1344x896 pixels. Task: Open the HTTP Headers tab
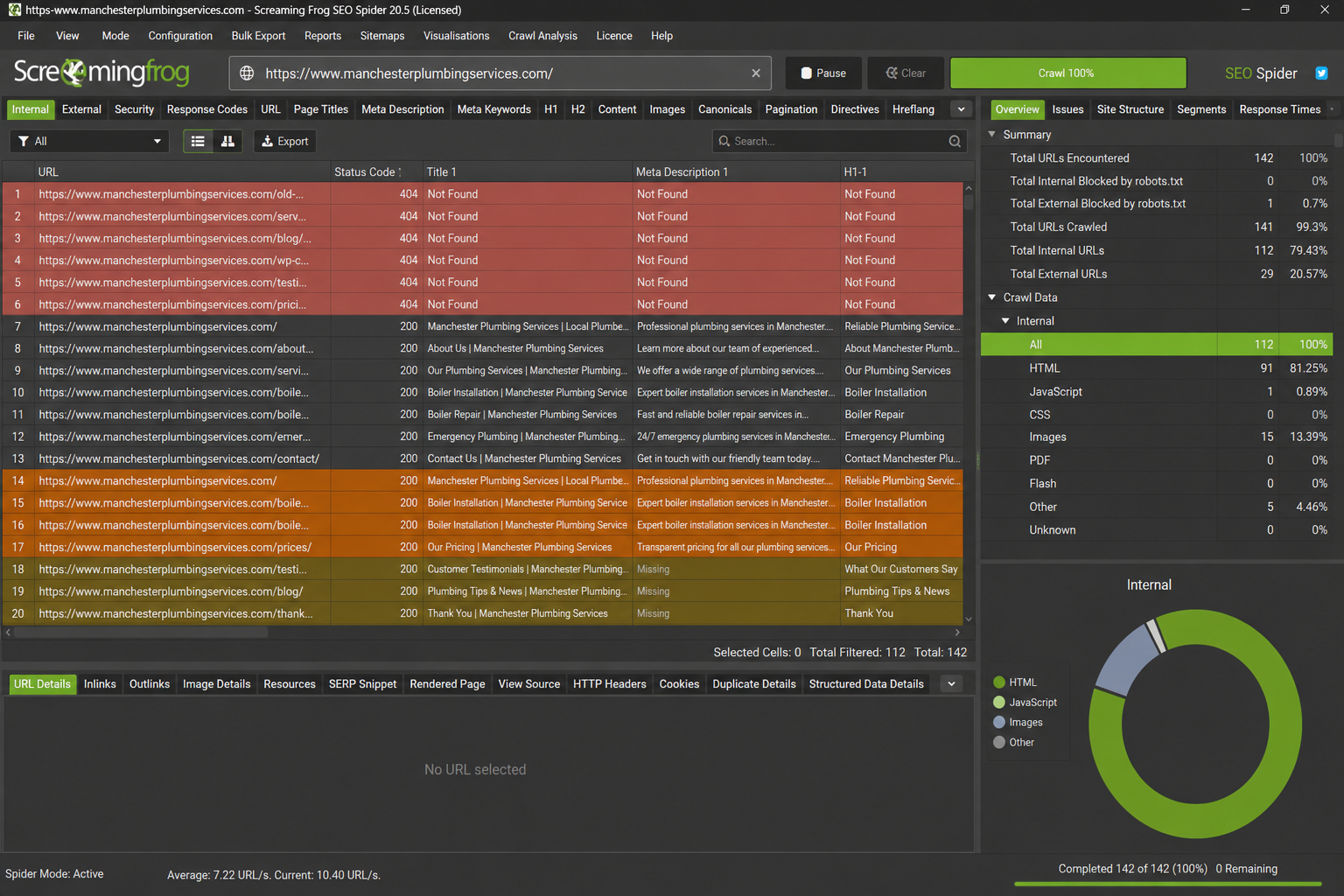[609, 683]
